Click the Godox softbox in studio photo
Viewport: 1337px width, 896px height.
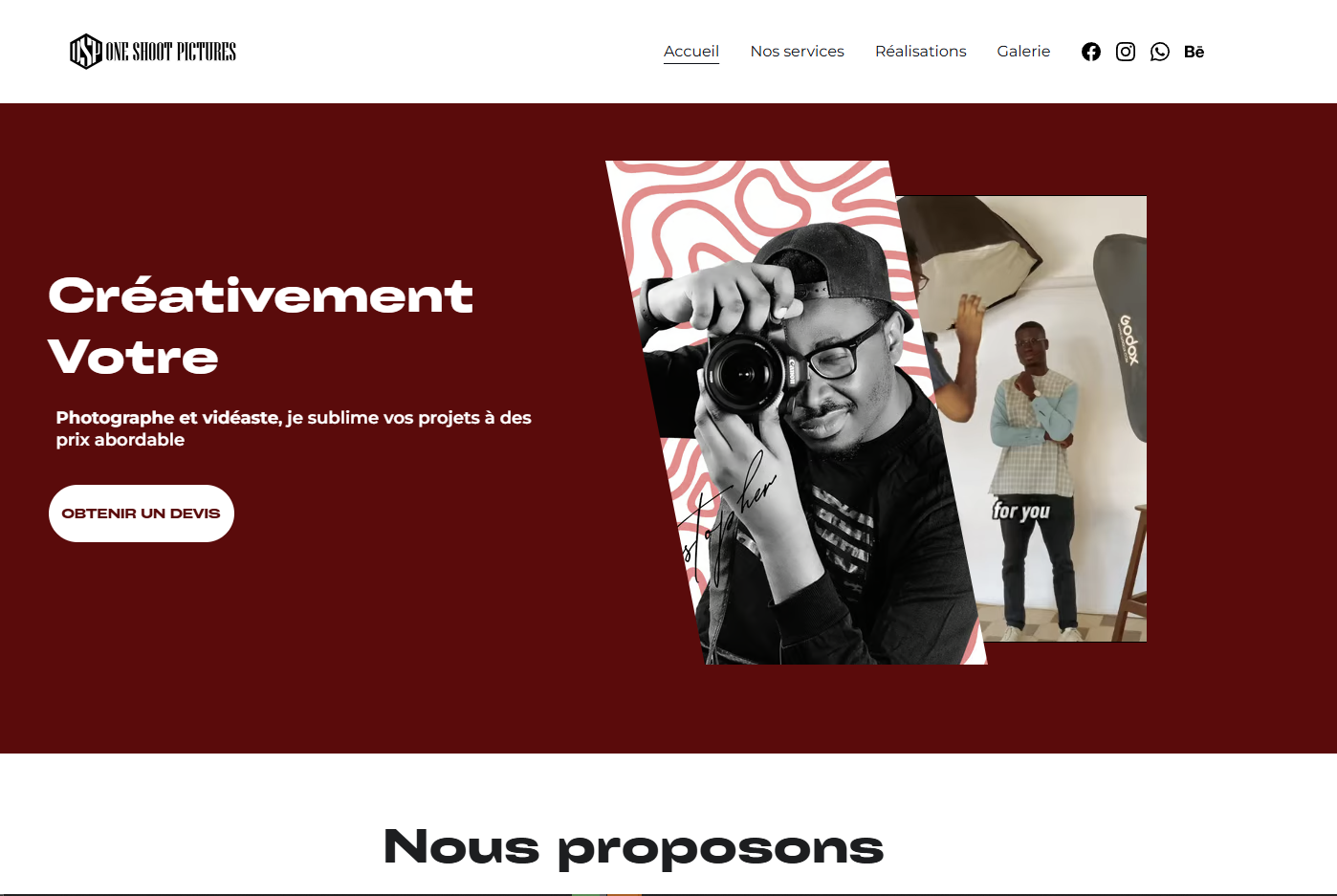(1123, 337)
